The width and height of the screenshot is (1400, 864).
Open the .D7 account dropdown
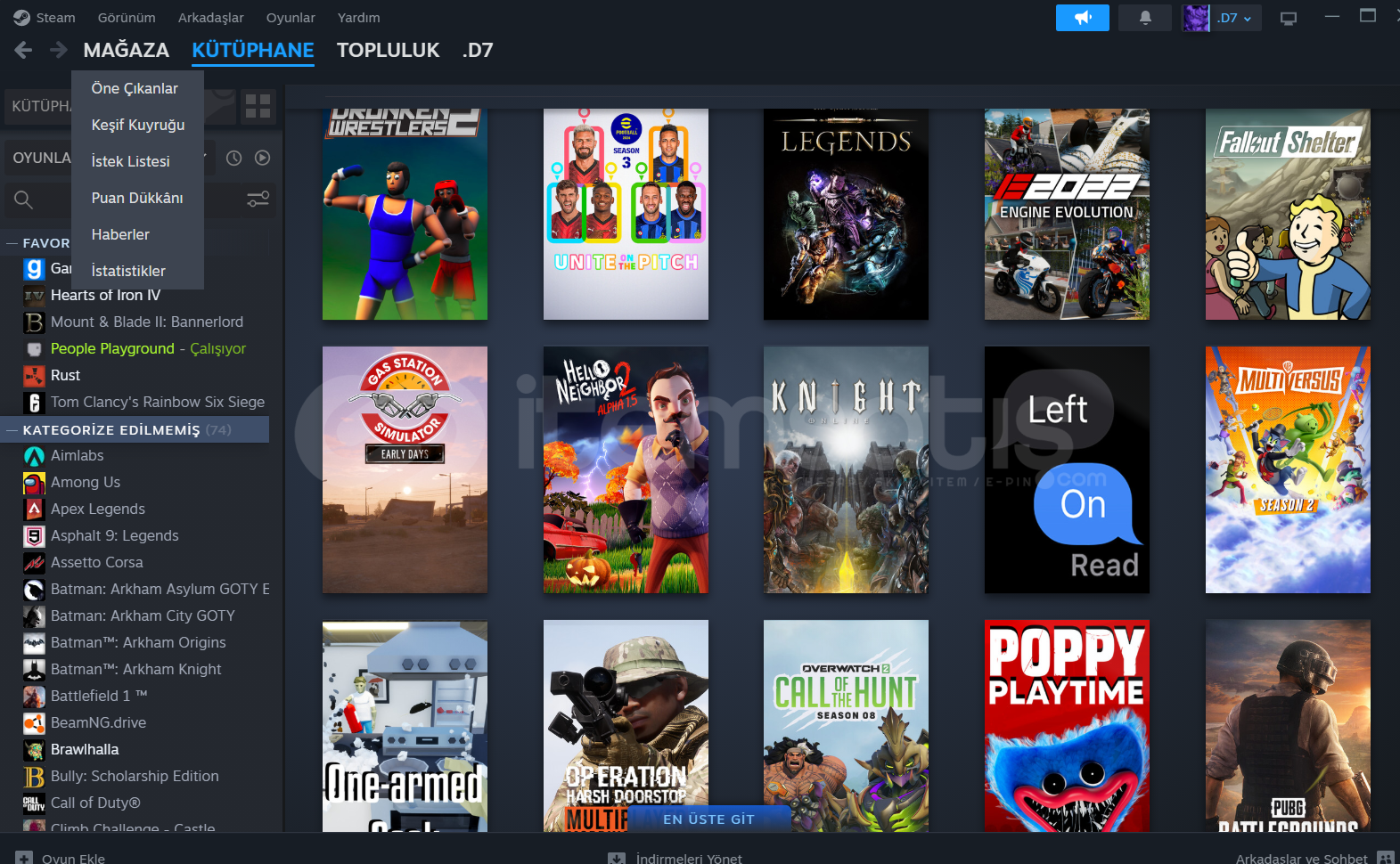point(1235,18)
